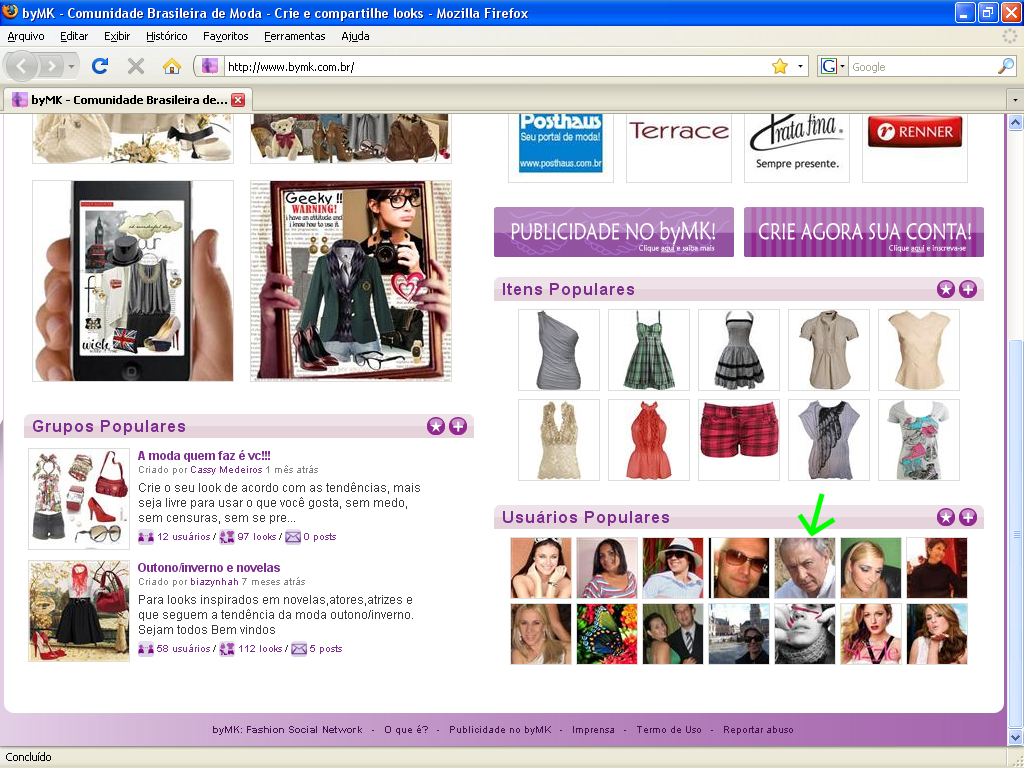Click the bookmark star in address bar

pos(780,66)
